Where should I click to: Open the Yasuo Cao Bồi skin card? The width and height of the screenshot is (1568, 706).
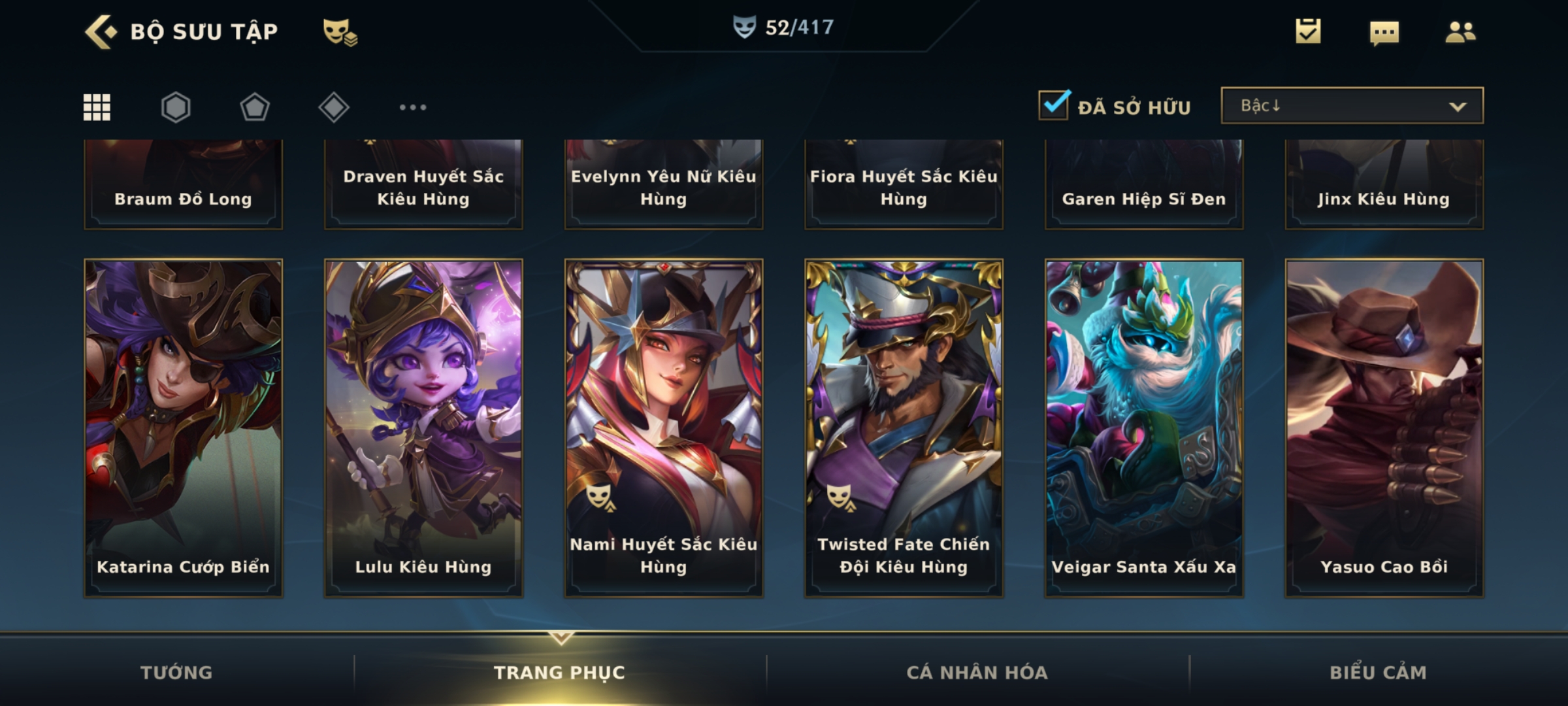(x=1384, y=428)
